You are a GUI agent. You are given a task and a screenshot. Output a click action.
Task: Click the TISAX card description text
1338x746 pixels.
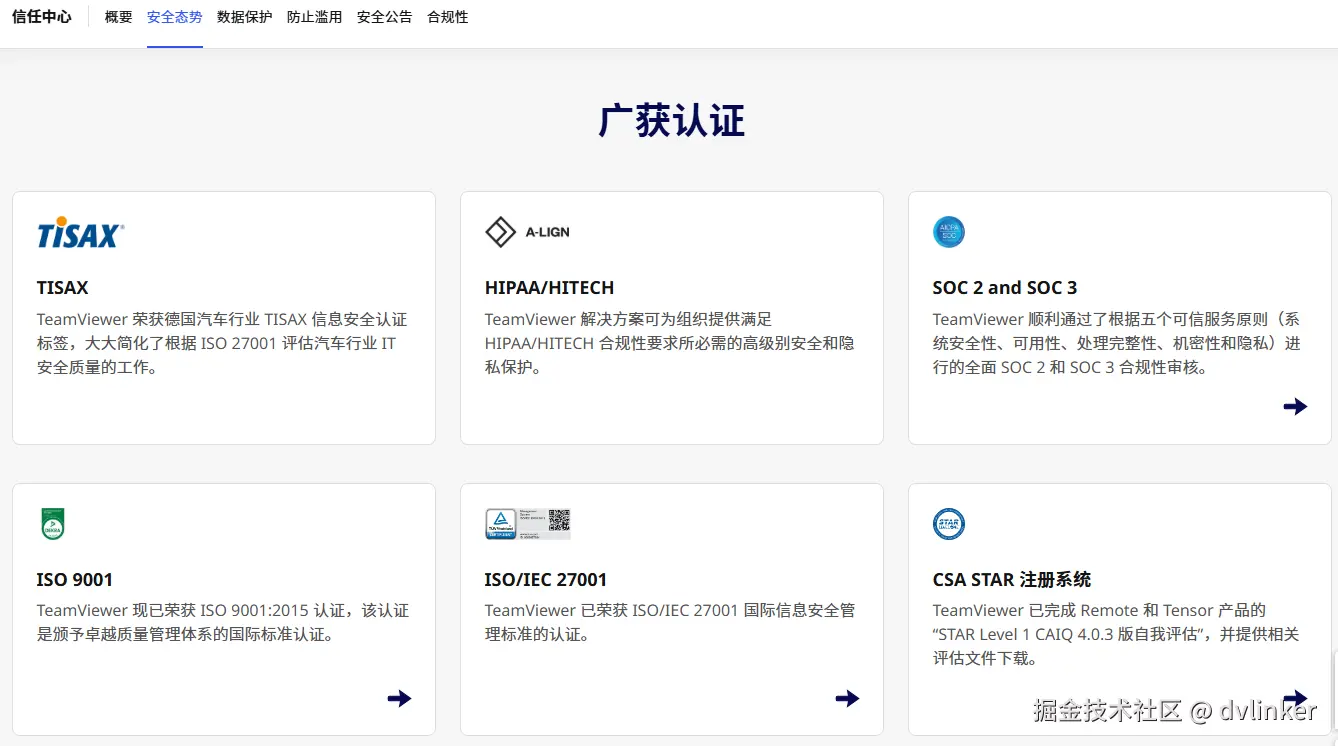pos(222,343)
